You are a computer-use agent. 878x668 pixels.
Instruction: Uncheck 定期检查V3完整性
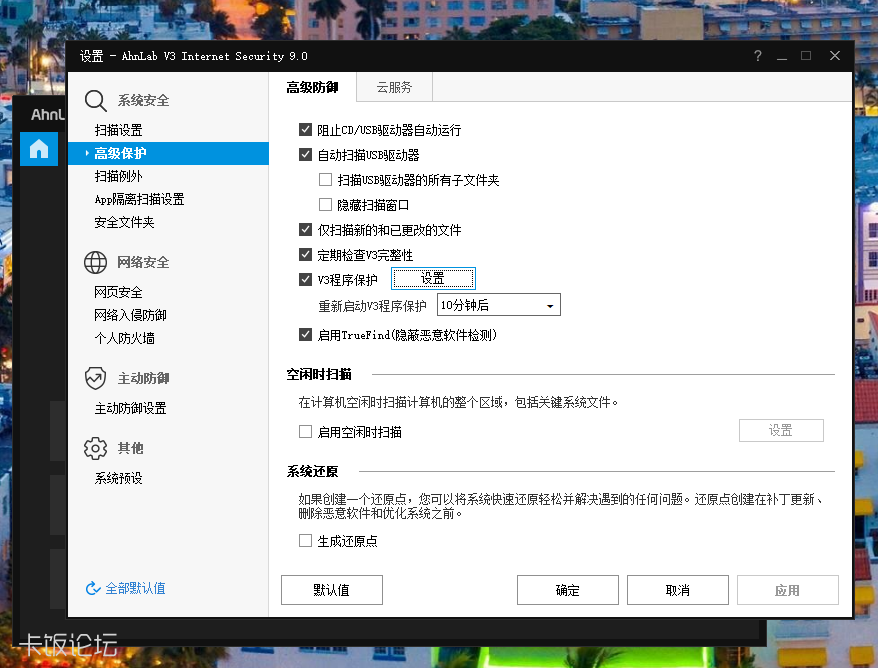[x=306, y=254]
